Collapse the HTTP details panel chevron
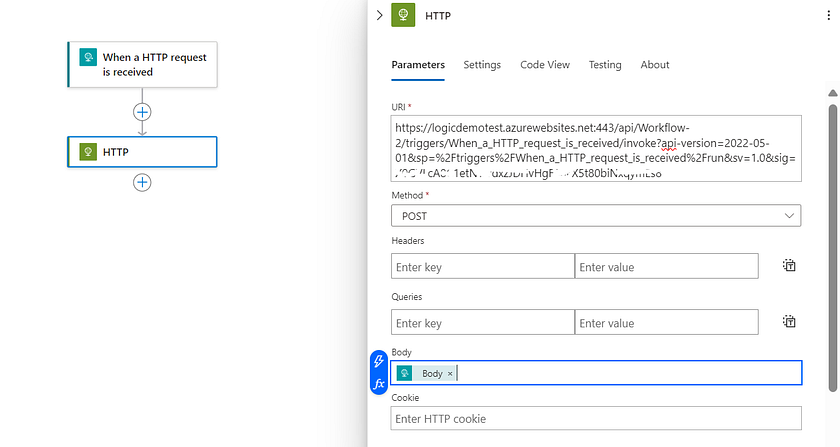Image resolution: width=840 pixels, height=447 pixels. (379, 15)
